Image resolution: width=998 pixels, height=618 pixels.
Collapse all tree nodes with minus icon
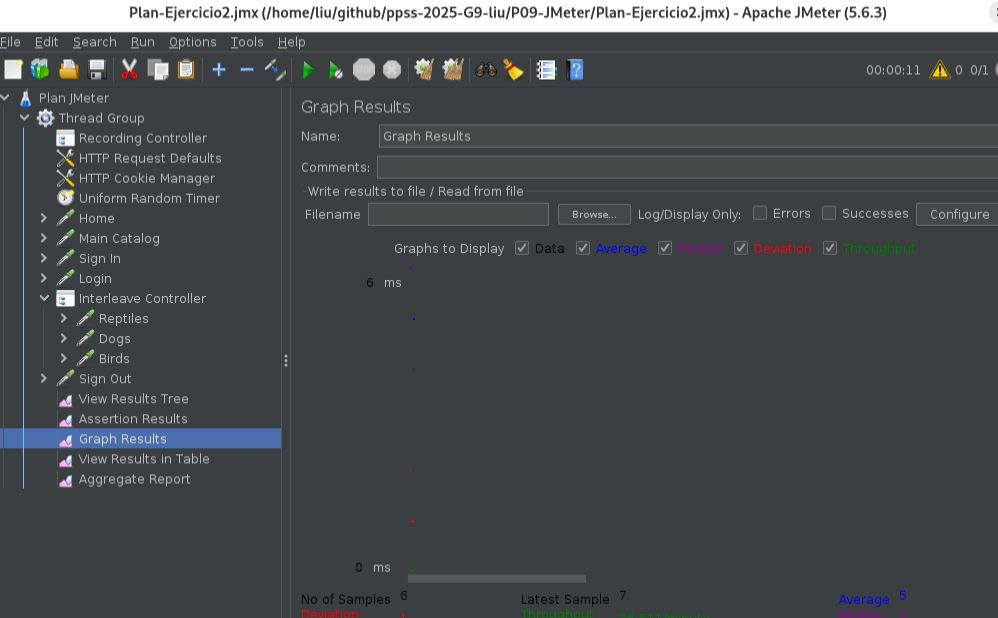(x=247, y=69)
